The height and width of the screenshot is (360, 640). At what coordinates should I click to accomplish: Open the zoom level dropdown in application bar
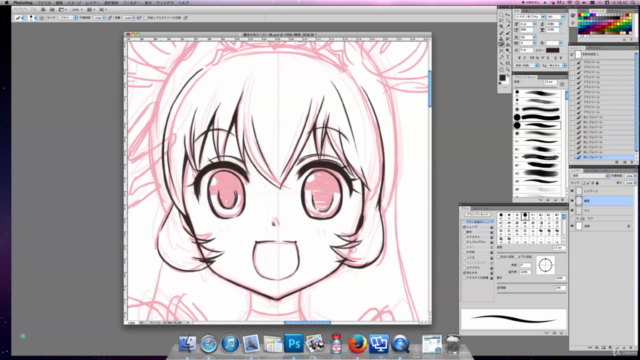77,10
